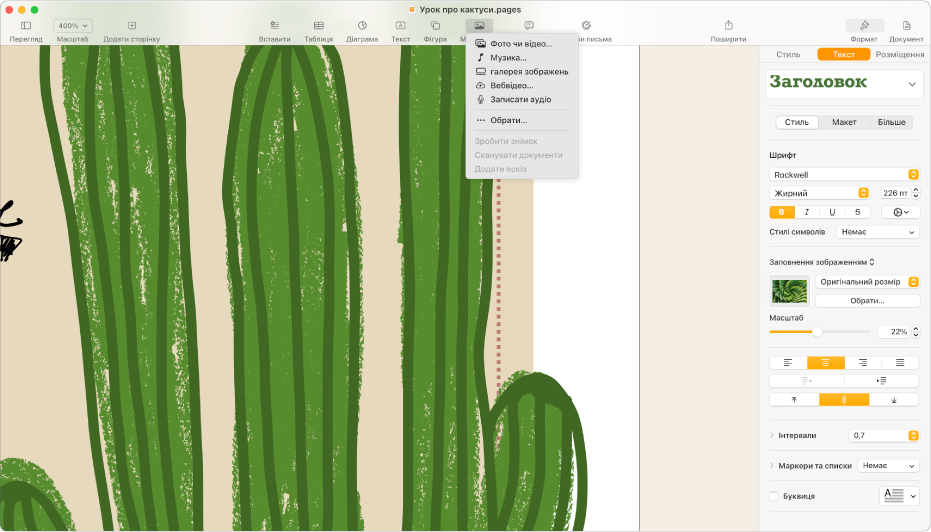931x532 pixels.
Task: Click the Table (Таблиця) toolbar icon
Action: point(319,26)
